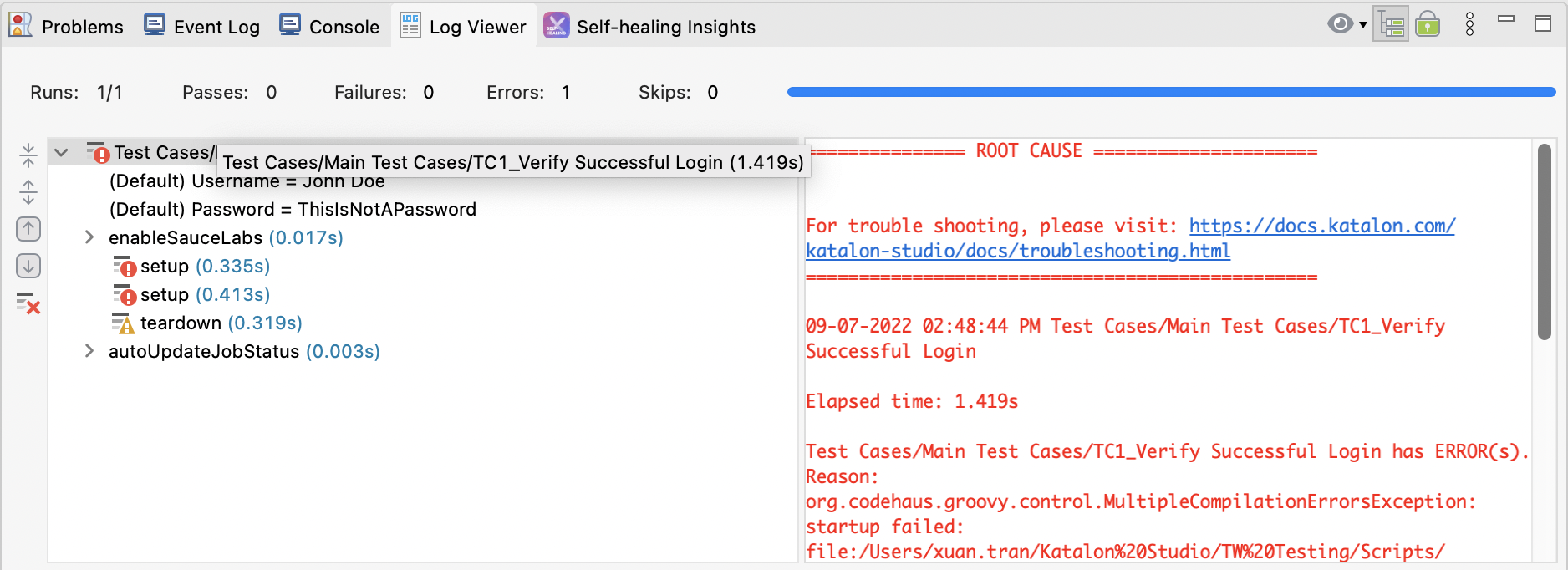Toggle the tree view mode icon
The image size is (1568, 570).
point(1391,24)
